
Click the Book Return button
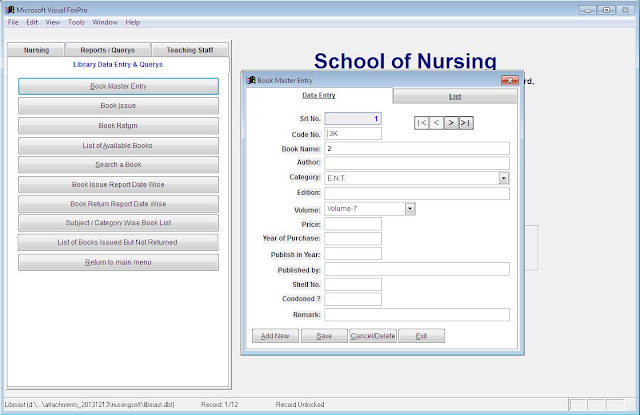tap(118, 126)
